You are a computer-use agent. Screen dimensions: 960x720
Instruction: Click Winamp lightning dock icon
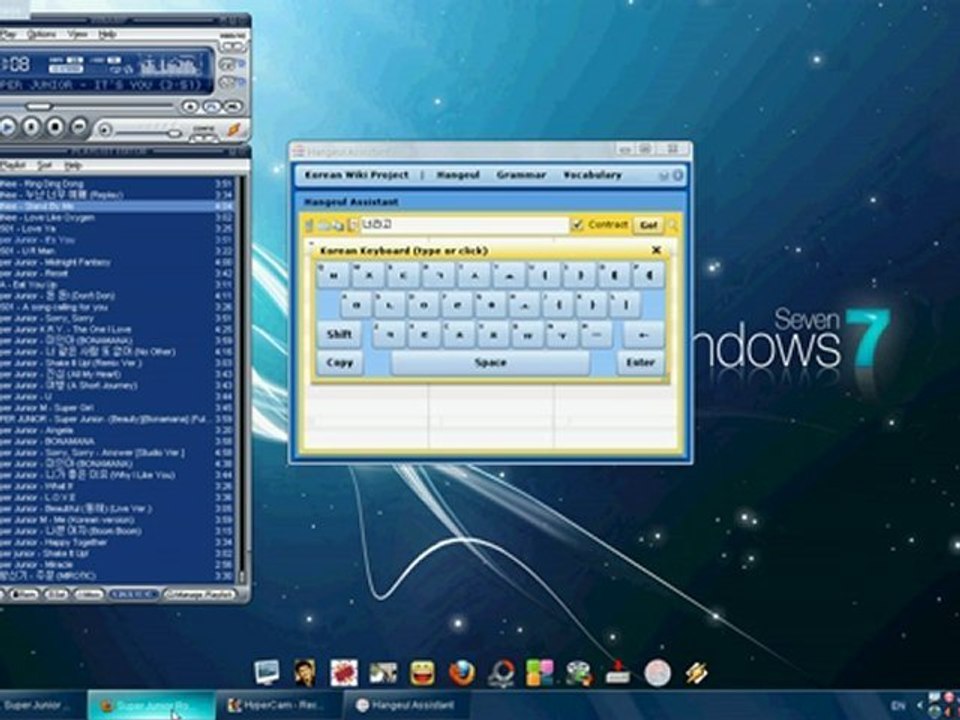(x=696, y=673)
